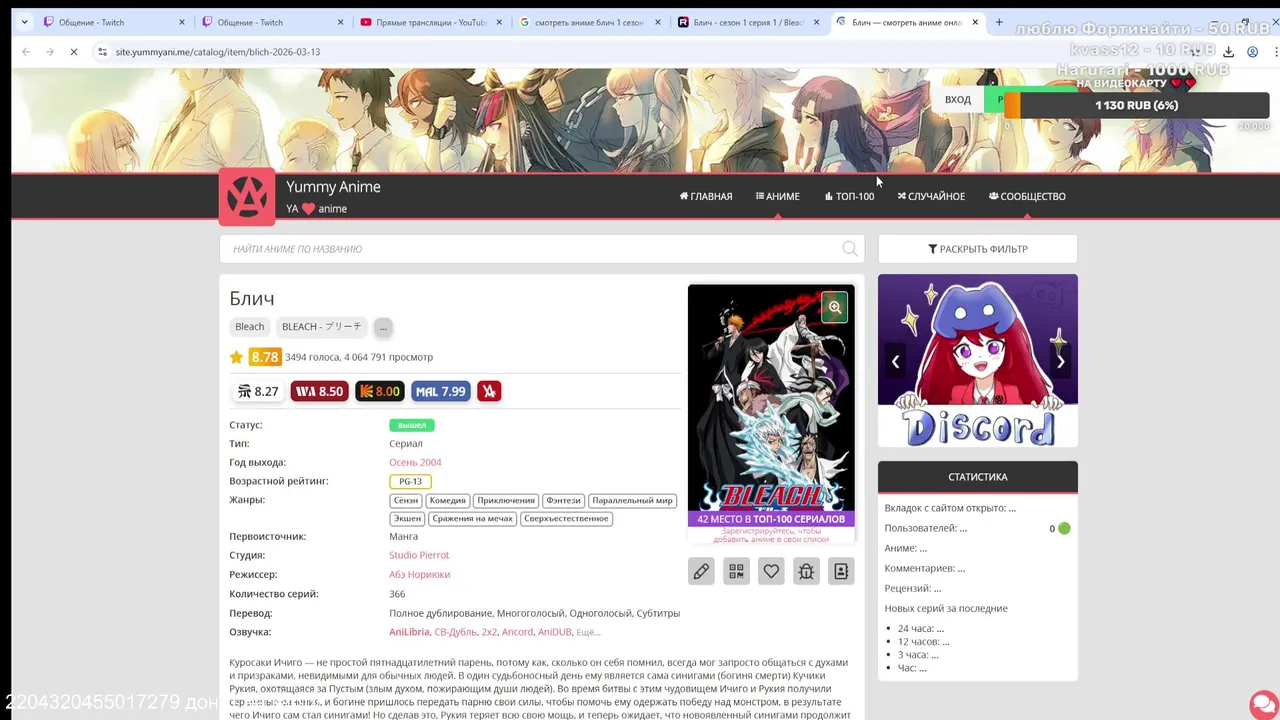Select the Сёнэн genre tag
The image size is (1280, 720).
[406, 500]
